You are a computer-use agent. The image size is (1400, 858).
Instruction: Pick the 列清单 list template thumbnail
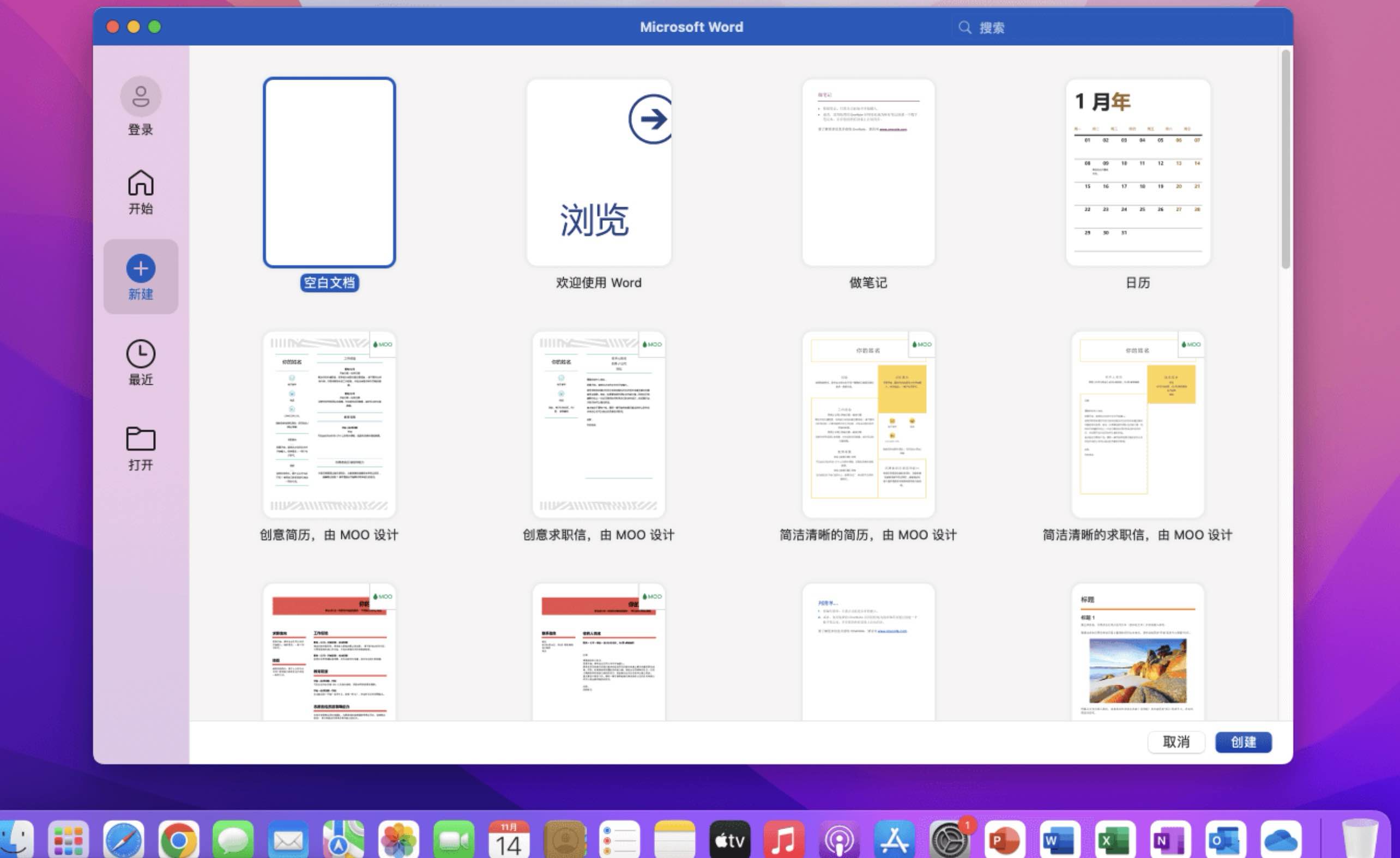pos(868,652)
